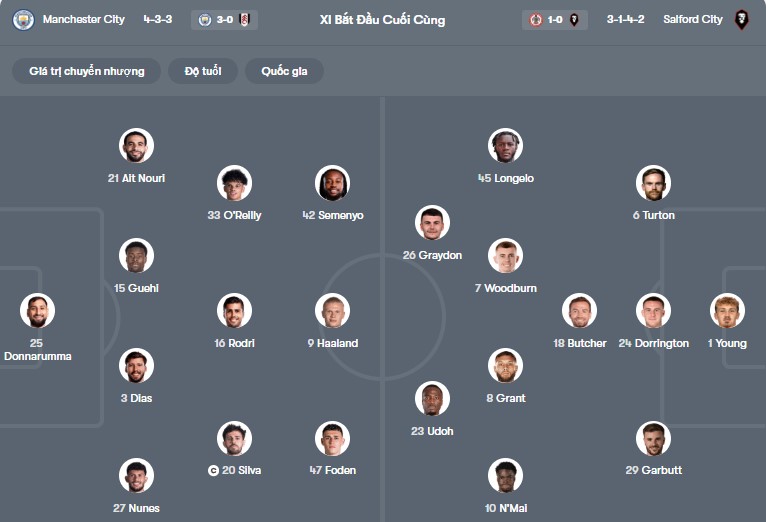Click the Manchester City club crest icon
The image size is (766, 522).
pos(22,20)
